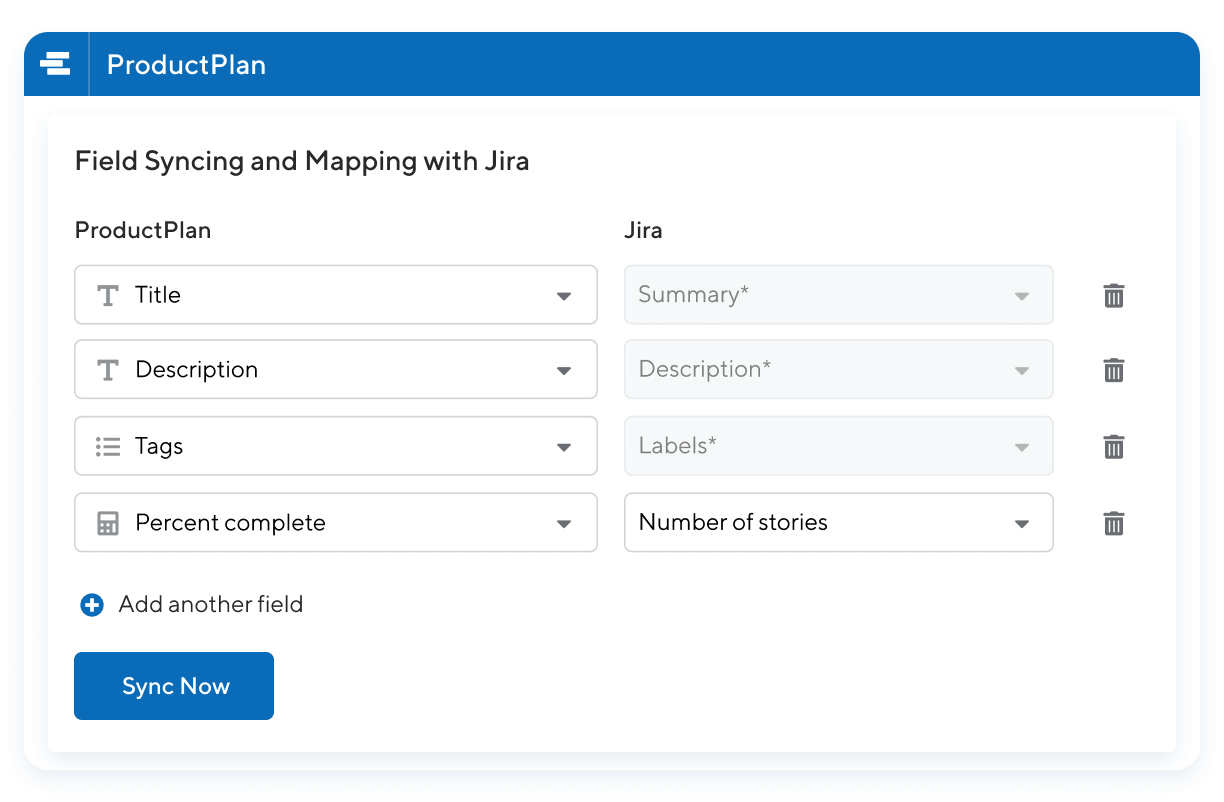Click the ProductPlan column label
This screenshot has height=802, width=1224.
pyautogui.click(x=143, y=230)
